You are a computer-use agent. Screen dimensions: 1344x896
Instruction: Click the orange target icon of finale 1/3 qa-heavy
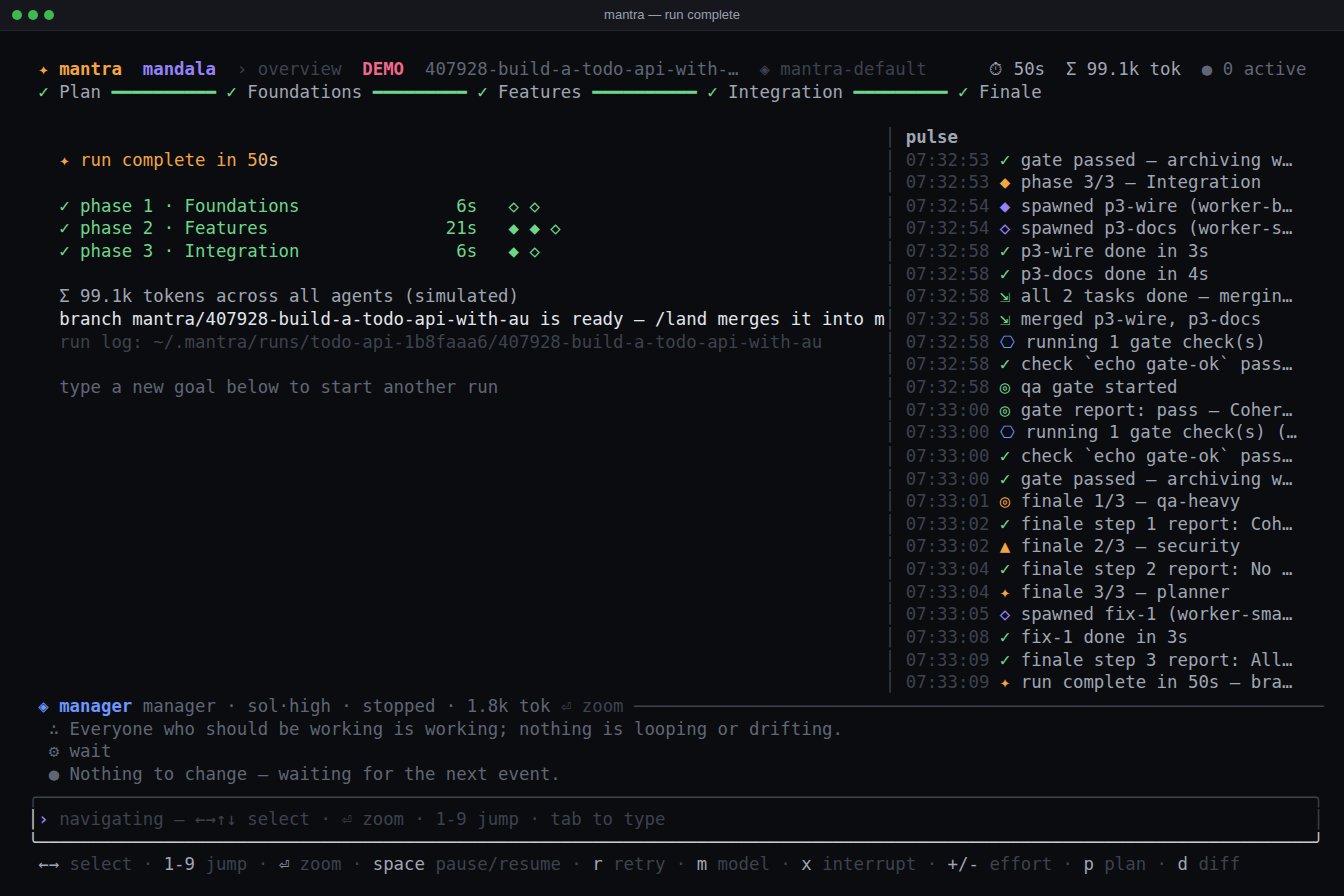(x=1004, y=501)
